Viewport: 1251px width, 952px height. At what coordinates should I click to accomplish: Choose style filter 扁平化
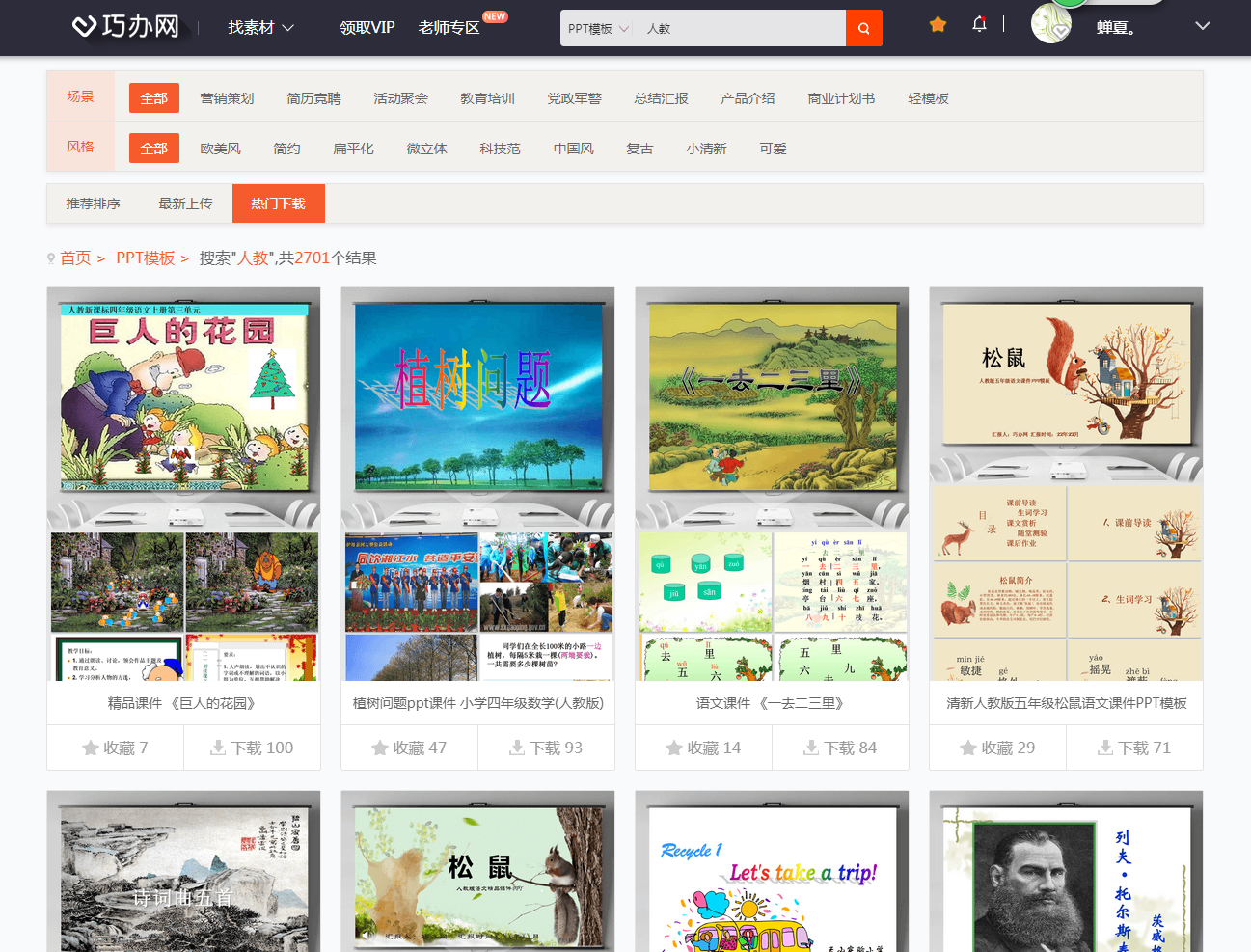353,149
